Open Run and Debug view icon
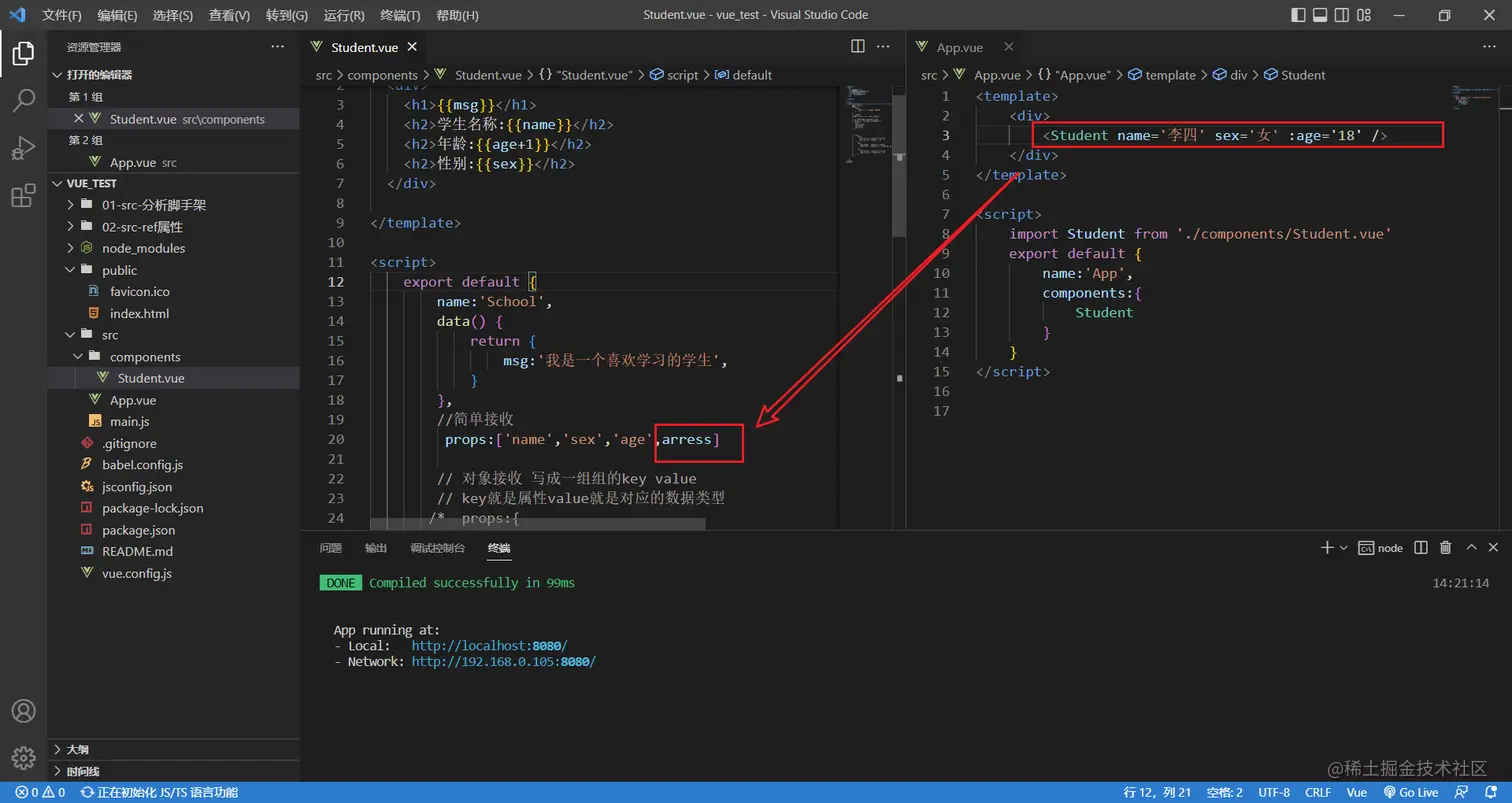Viewport: 1512px width, 803px height. pos(23,148)
